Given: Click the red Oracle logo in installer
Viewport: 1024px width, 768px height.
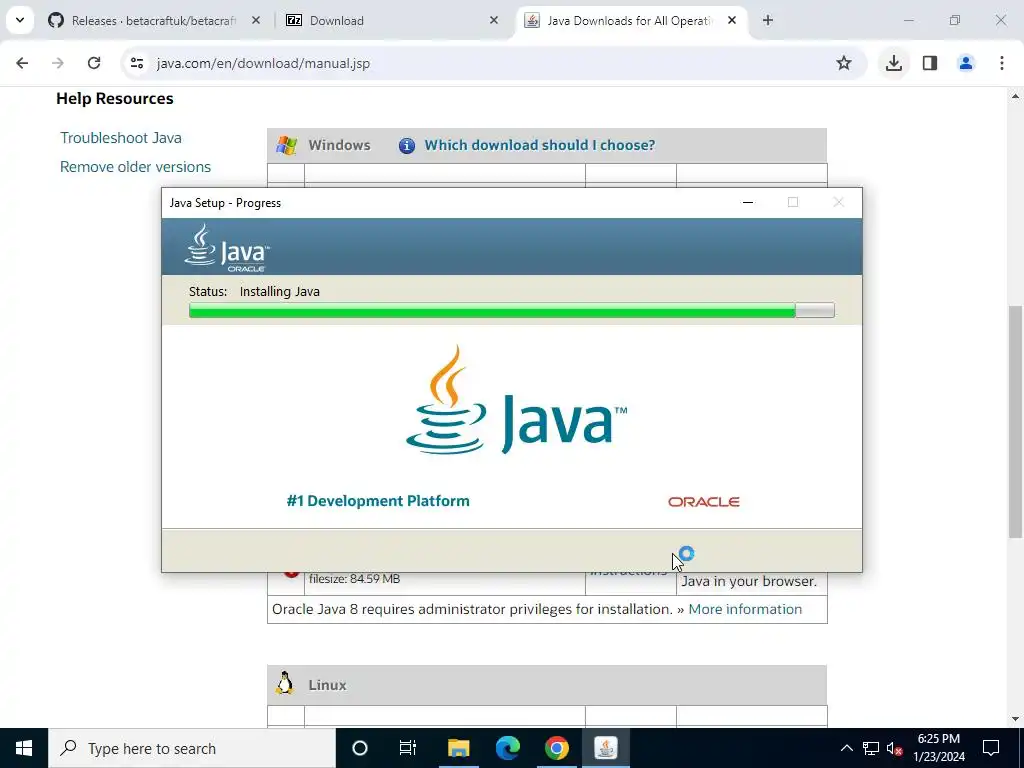Looking at the screenshot, I should point(703,502).
